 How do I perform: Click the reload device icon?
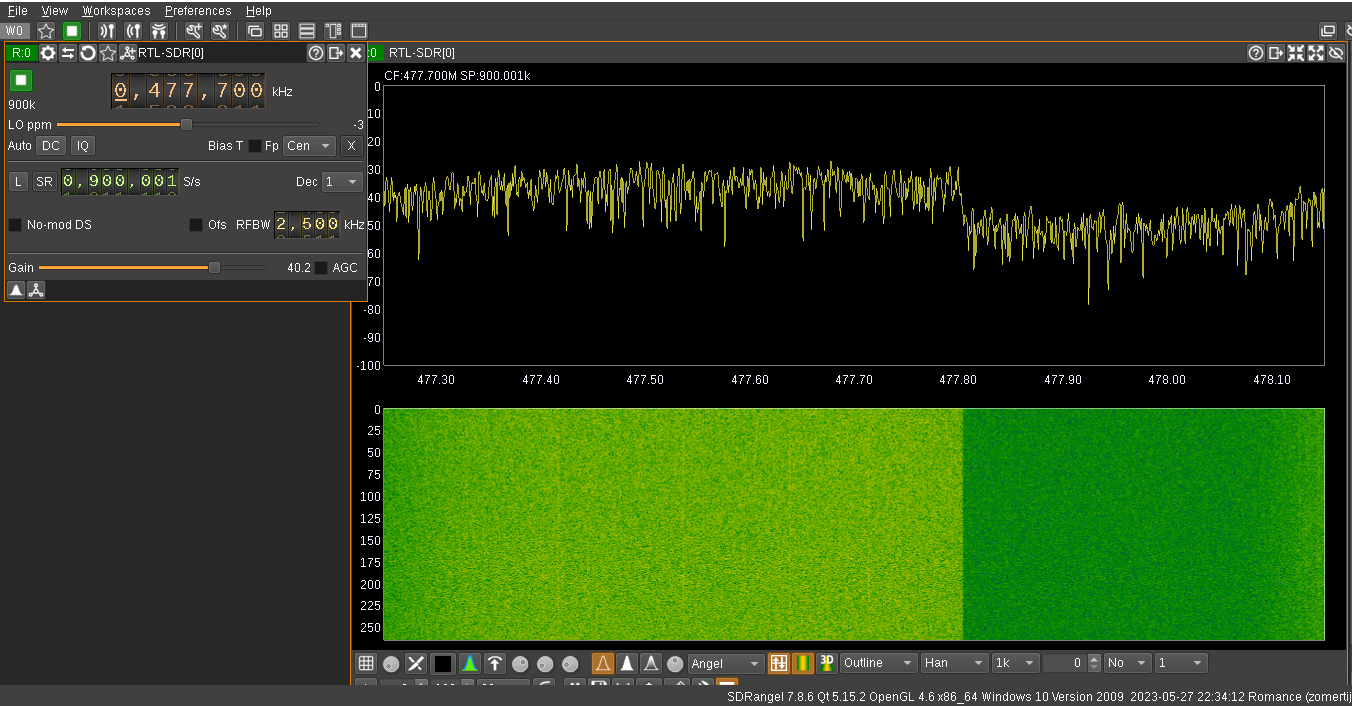(88, 53)
